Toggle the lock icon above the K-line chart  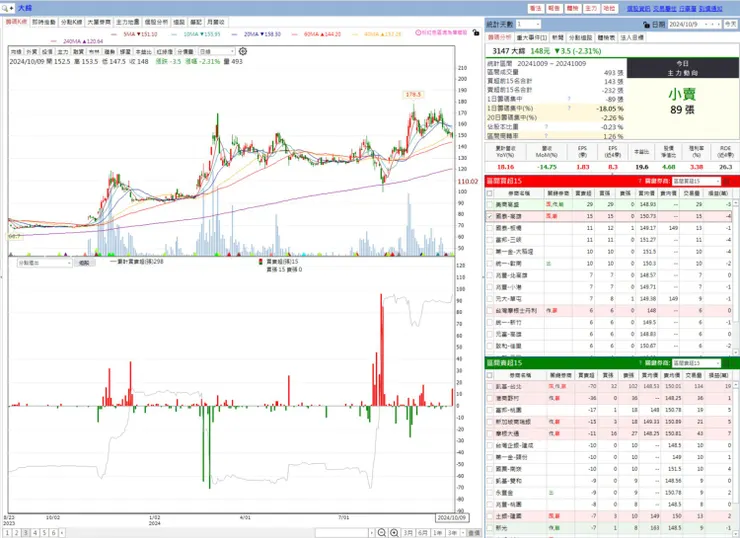coord(476,33)
